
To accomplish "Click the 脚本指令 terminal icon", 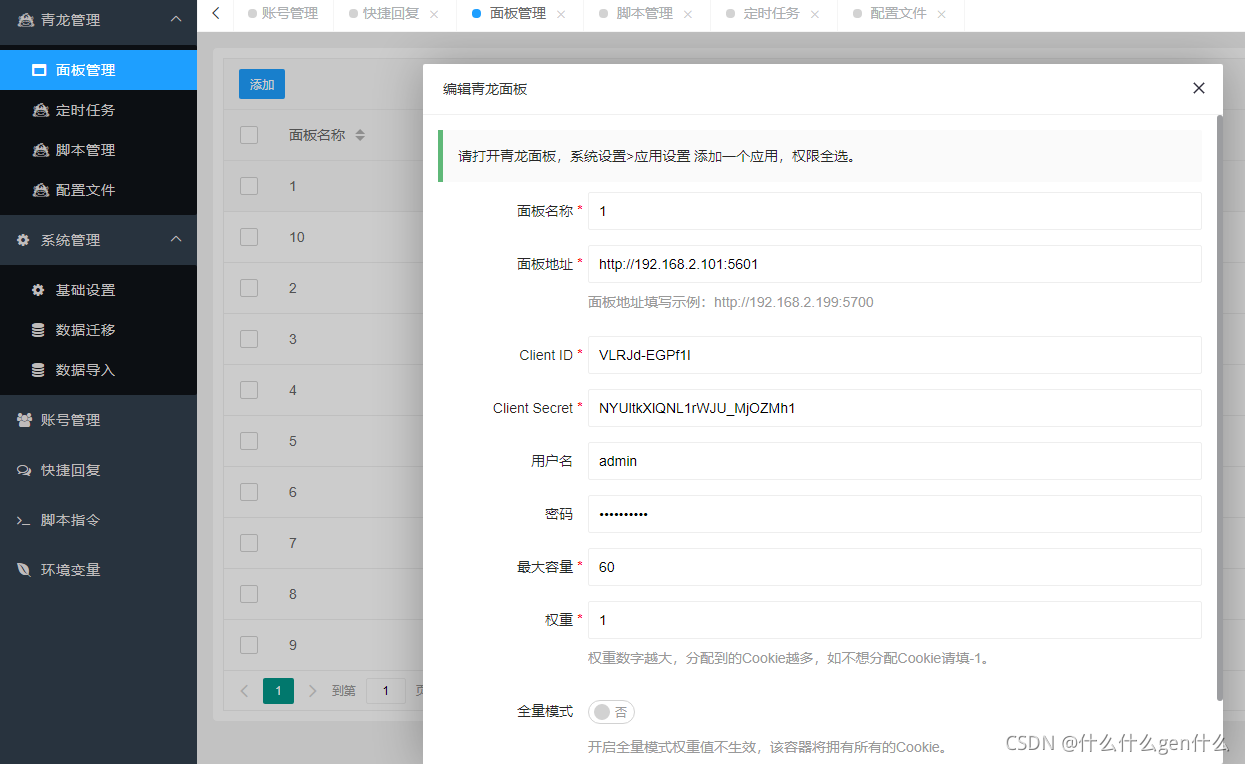I will click(x=24, y=520).
